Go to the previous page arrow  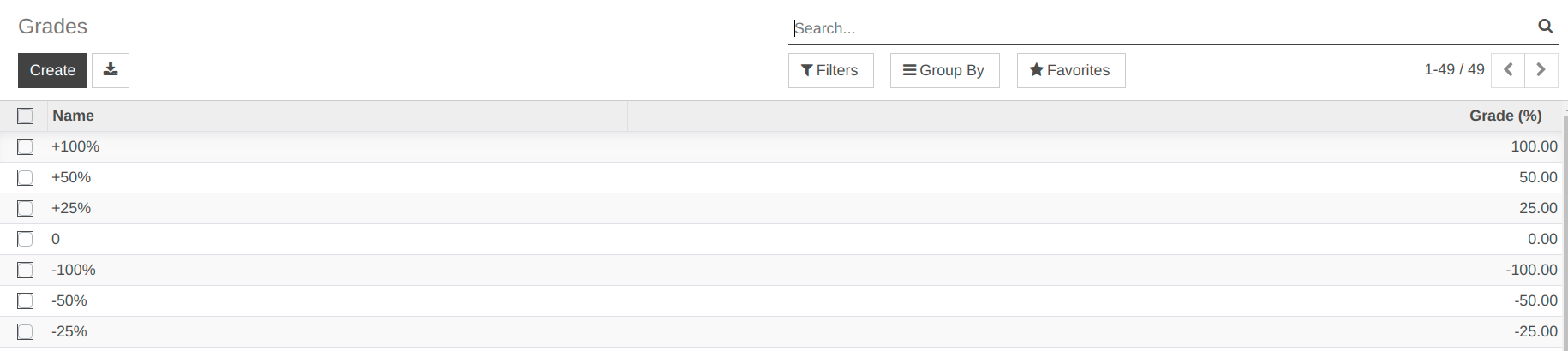(1508, 70)
